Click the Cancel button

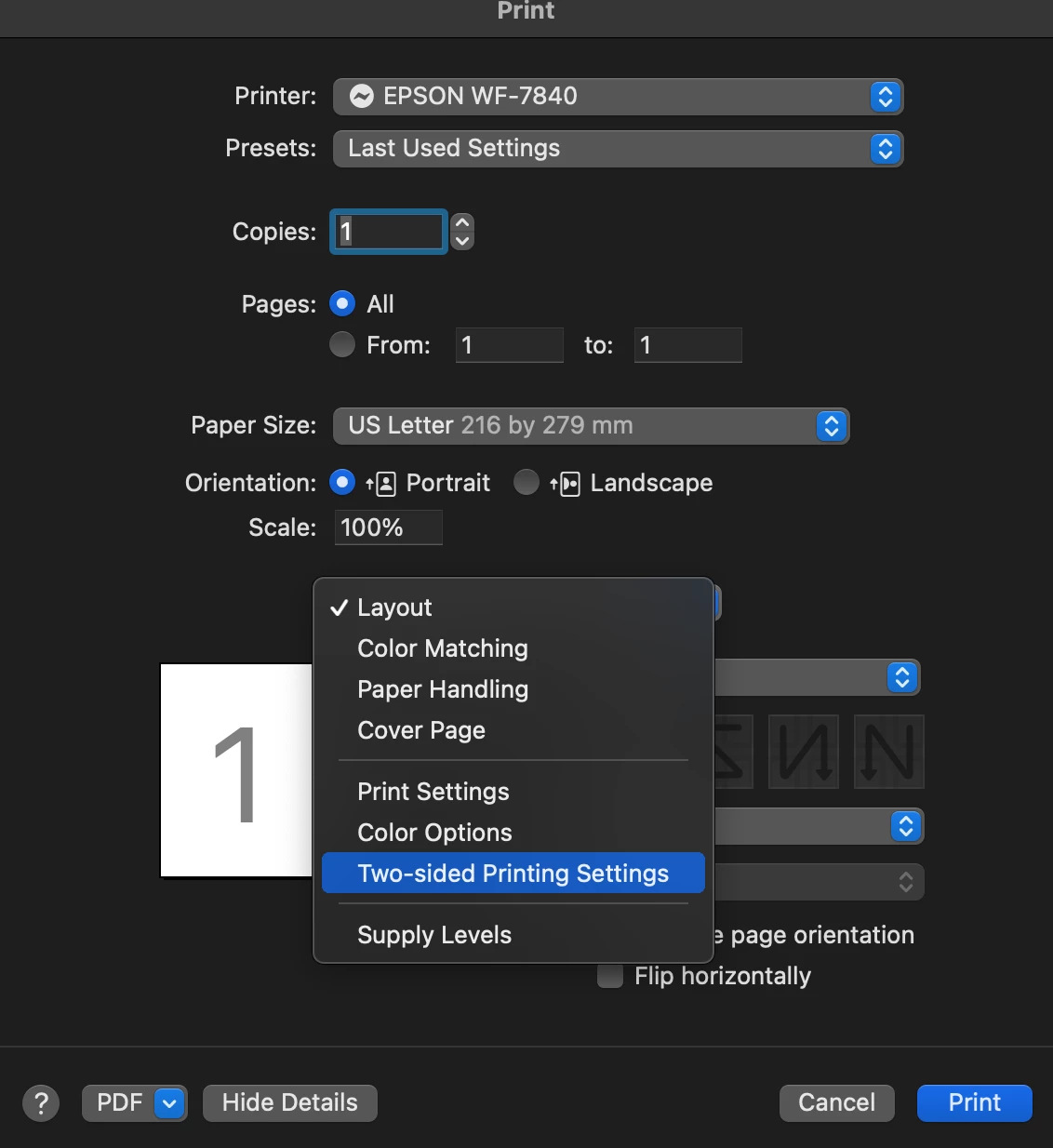point(837,1103)
